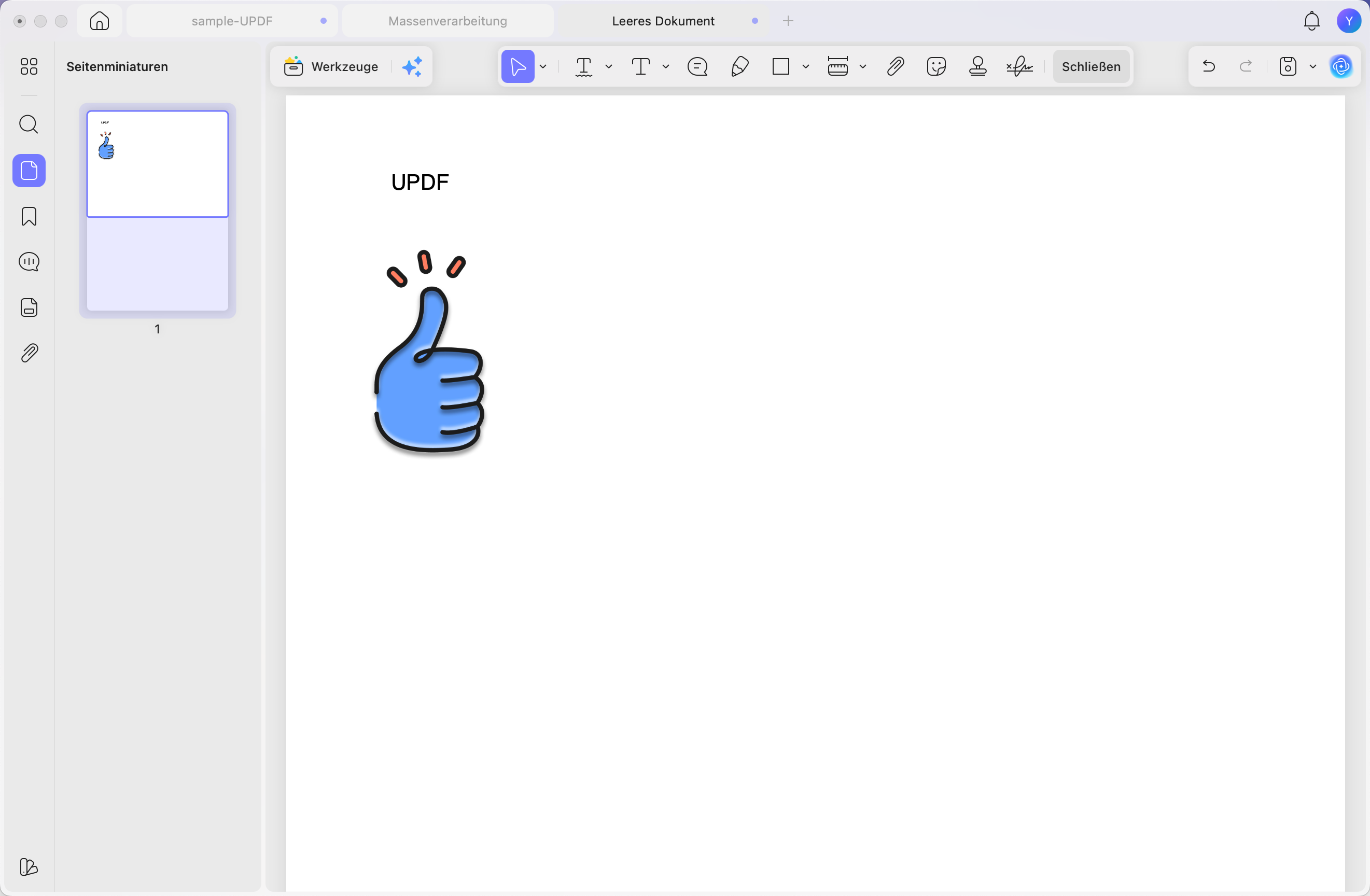Switch to the Massenverarbeitung tab

click(448, 21)
